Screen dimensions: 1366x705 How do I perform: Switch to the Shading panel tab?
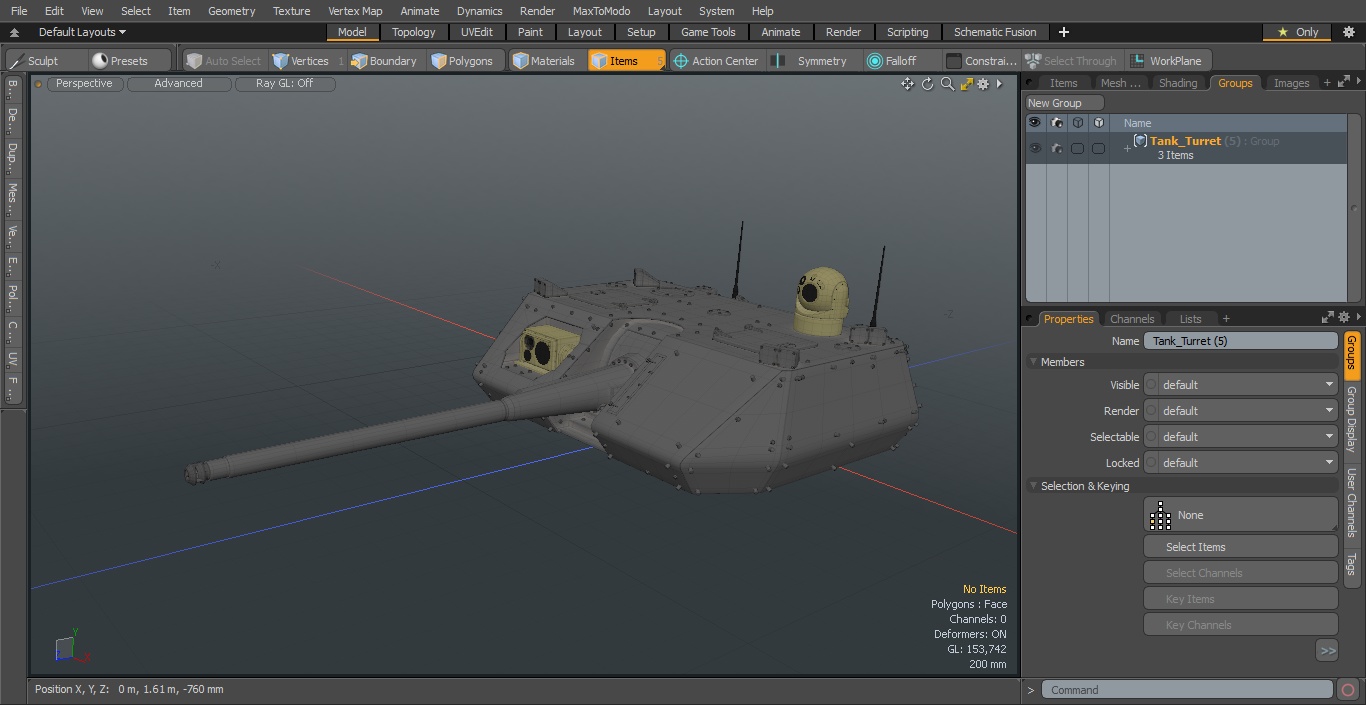click(x=1178, y=83)
